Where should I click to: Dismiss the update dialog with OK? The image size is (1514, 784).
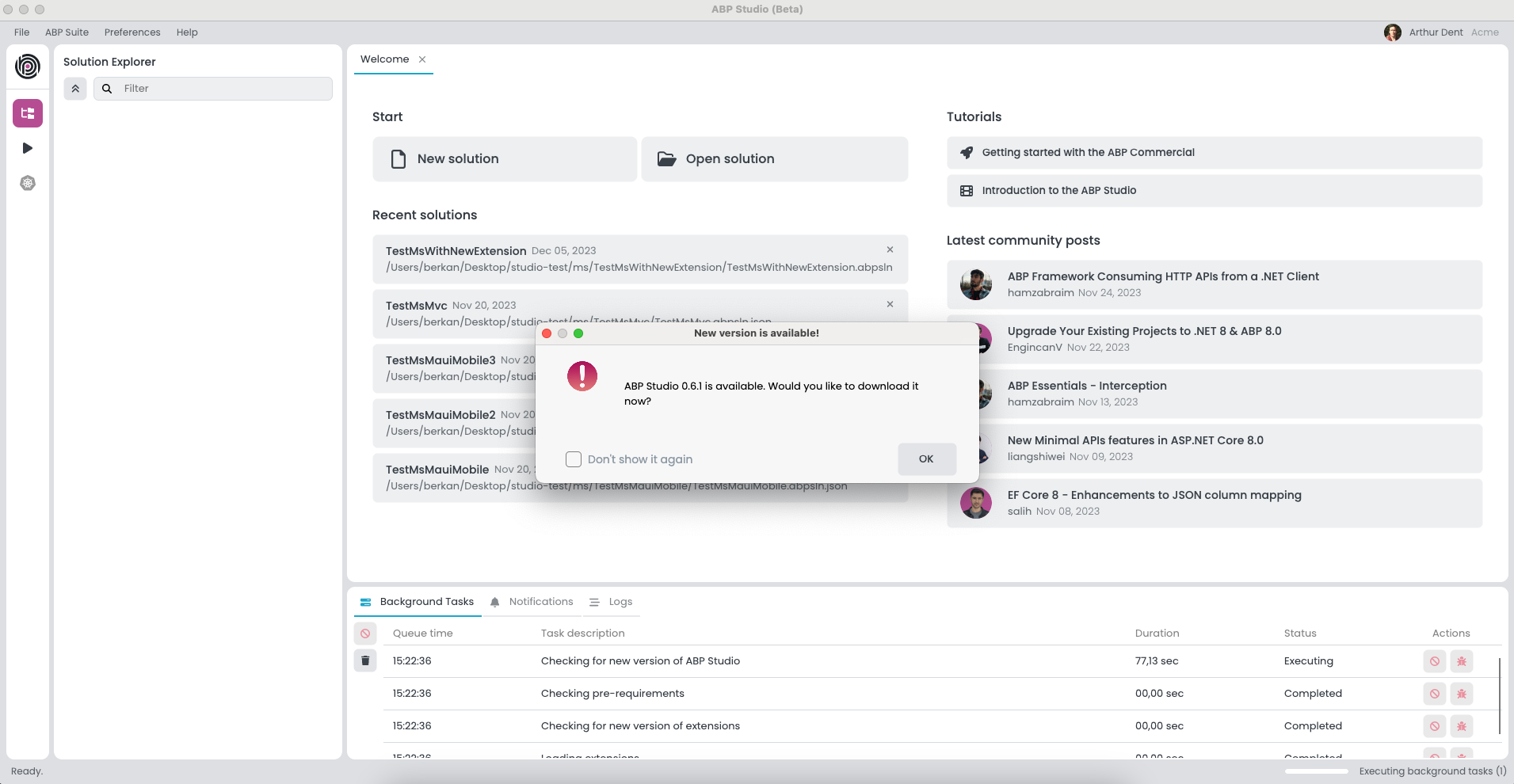[x=927, y=459]
